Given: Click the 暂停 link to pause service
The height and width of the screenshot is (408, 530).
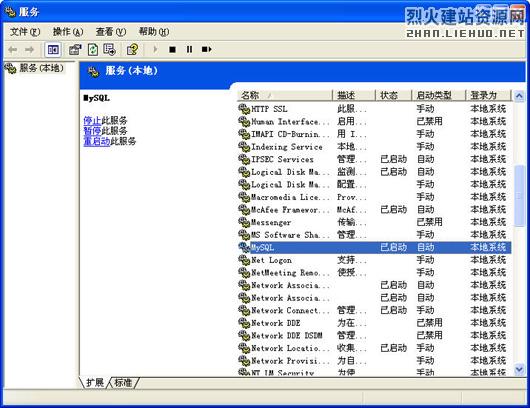Looking at the screenshot, I should tap(92, 131).
